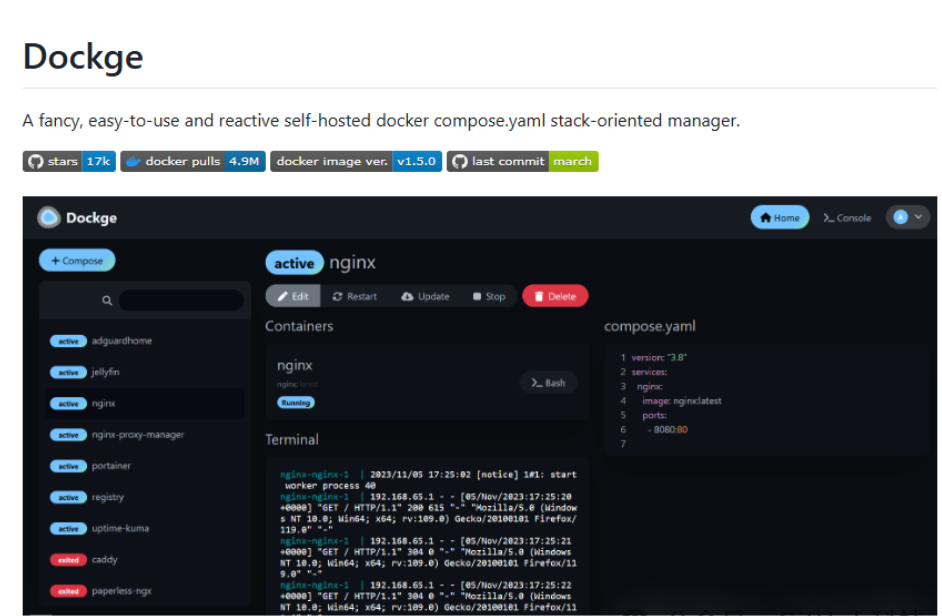Click the GitHub stars 17k badge
The height and width of the screenshot is (616, 942).
(69, 161)
